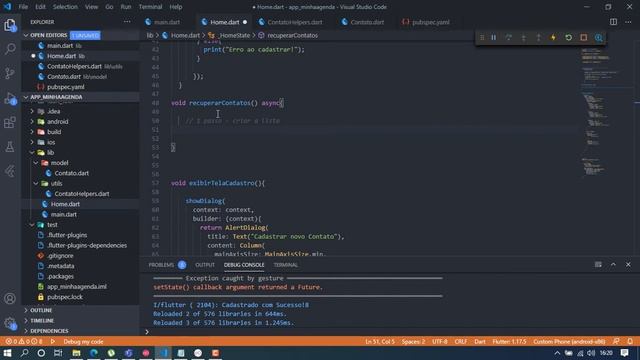Trigger Flutter Hot Reload lightning icon
The width and height of the screenshot is (640, 360).
click(553, 38)
